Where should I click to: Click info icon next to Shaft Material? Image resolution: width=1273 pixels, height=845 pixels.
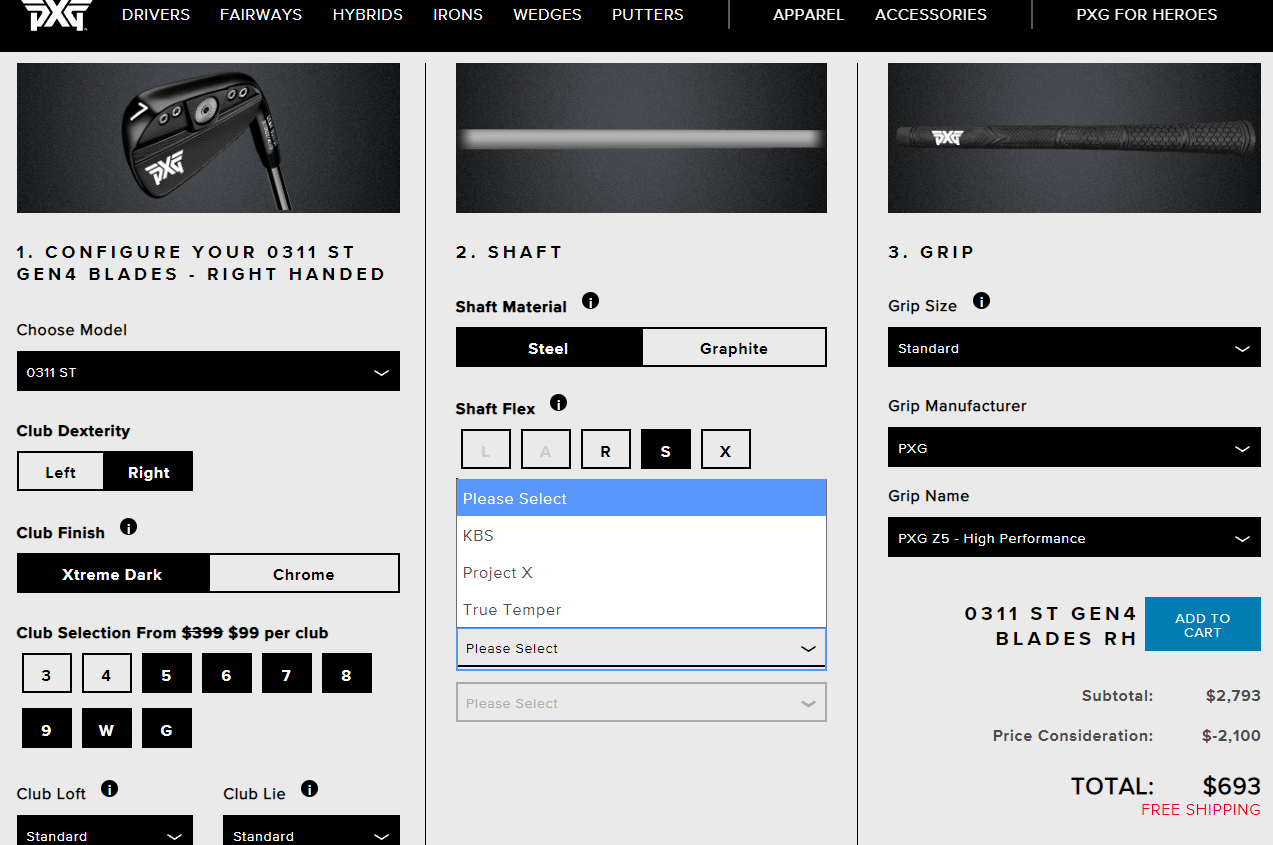(x=590, y=301)
